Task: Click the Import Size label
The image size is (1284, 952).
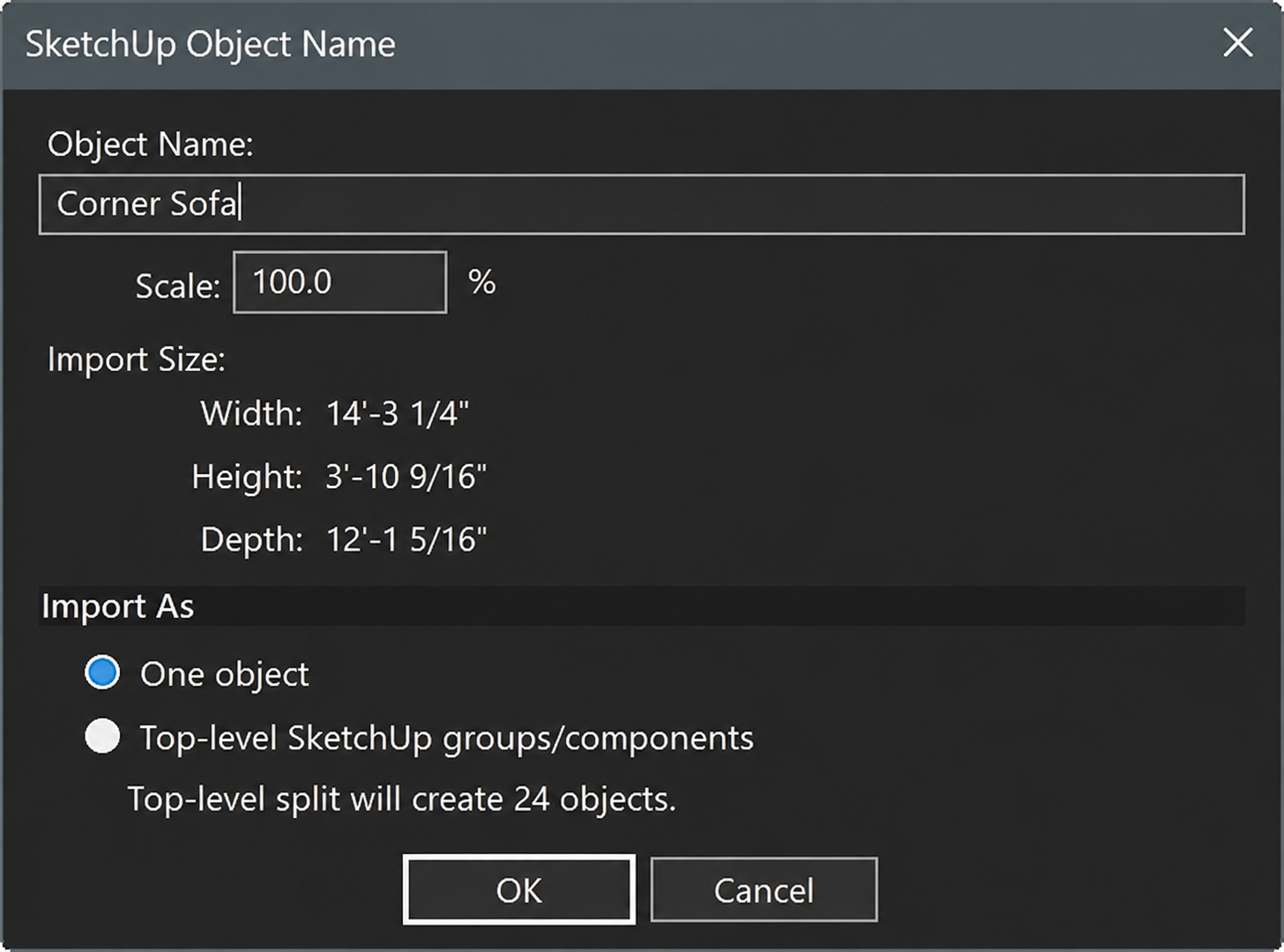Action: 137,360
